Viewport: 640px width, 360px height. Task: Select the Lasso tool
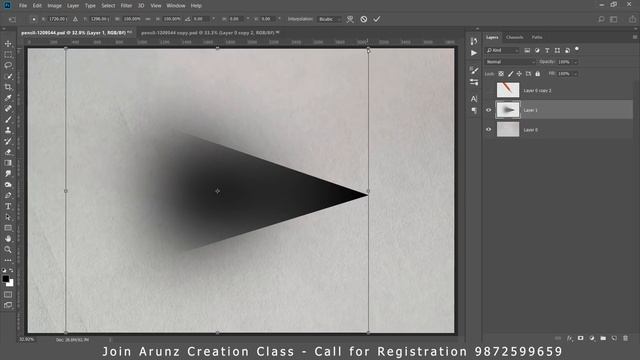(x=8, y=65)
